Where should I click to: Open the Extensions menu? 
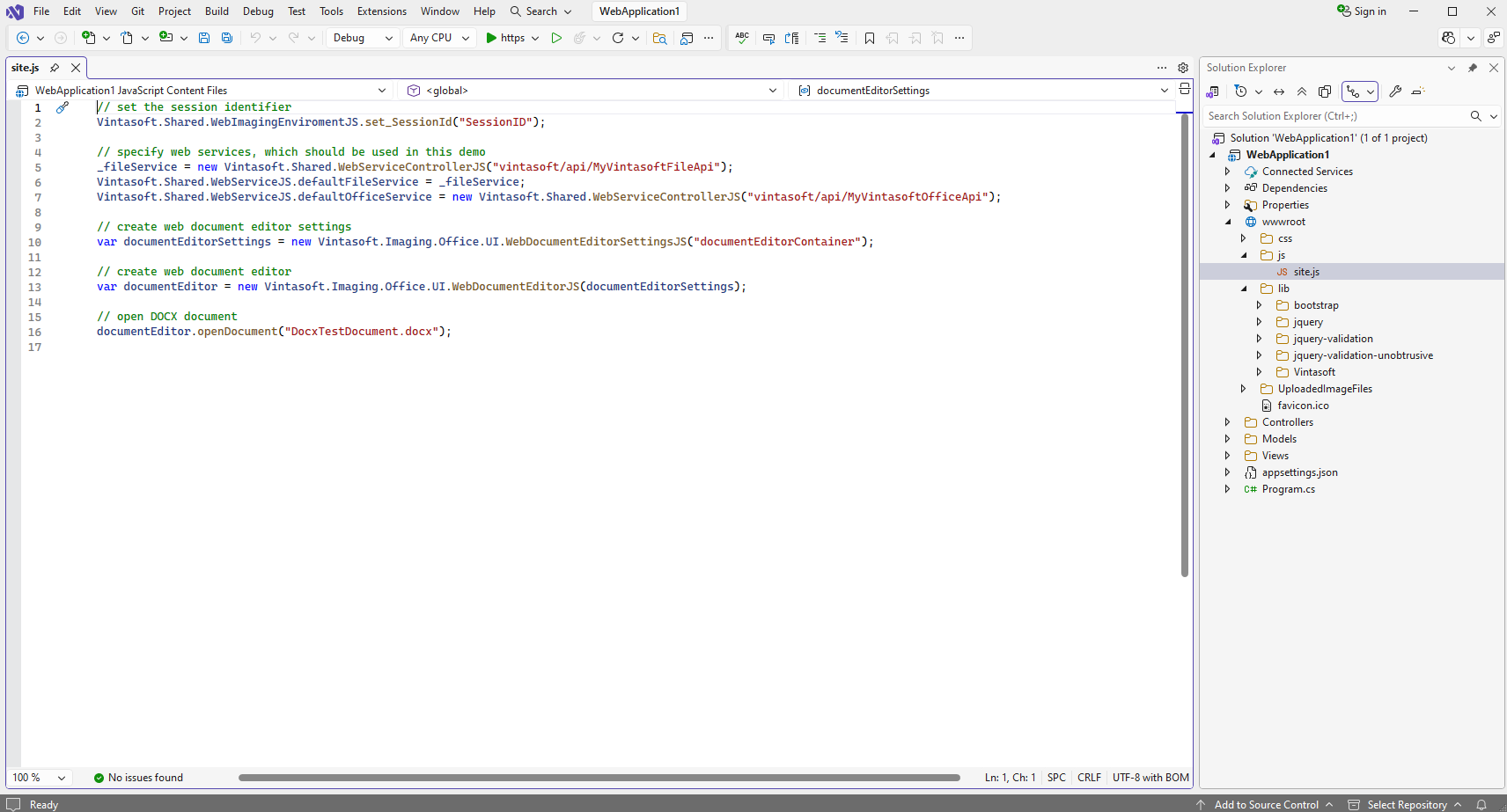(381, 11)
